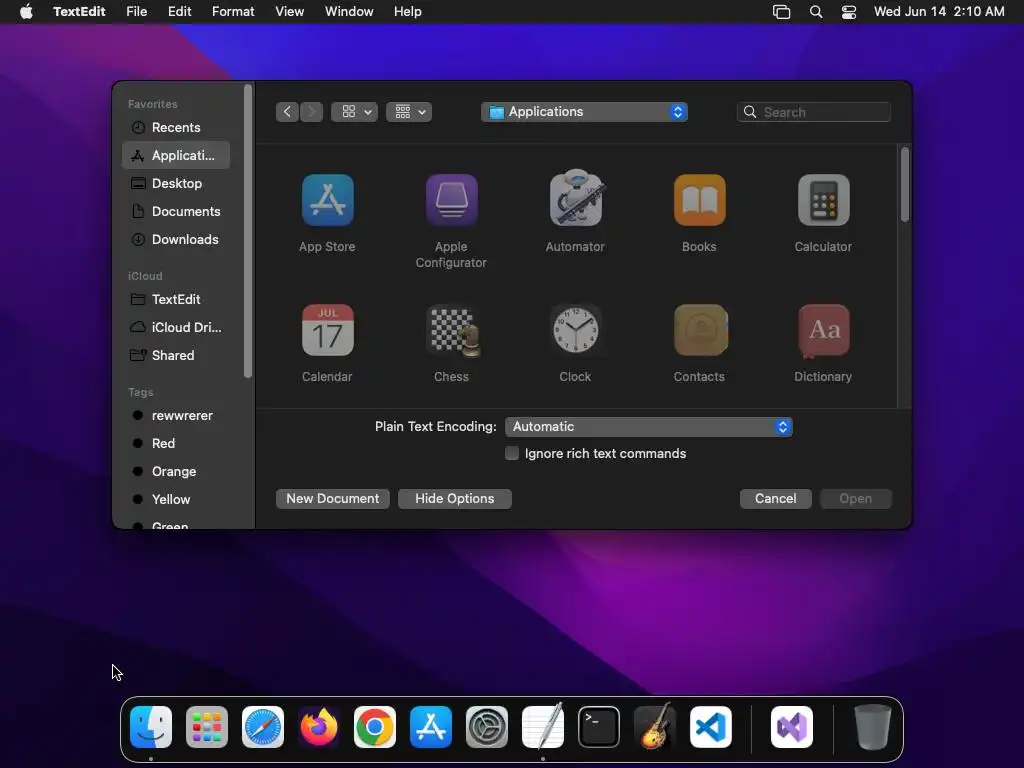The height and width of the screenshot is (768, 1024).
Task: Select Apple Configurator in the file list
Action: 451,200
